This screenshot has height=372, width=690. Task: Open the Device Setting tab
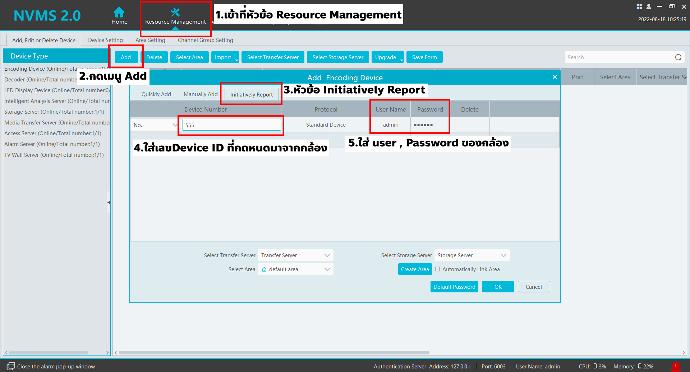click(x=105, y=40)
